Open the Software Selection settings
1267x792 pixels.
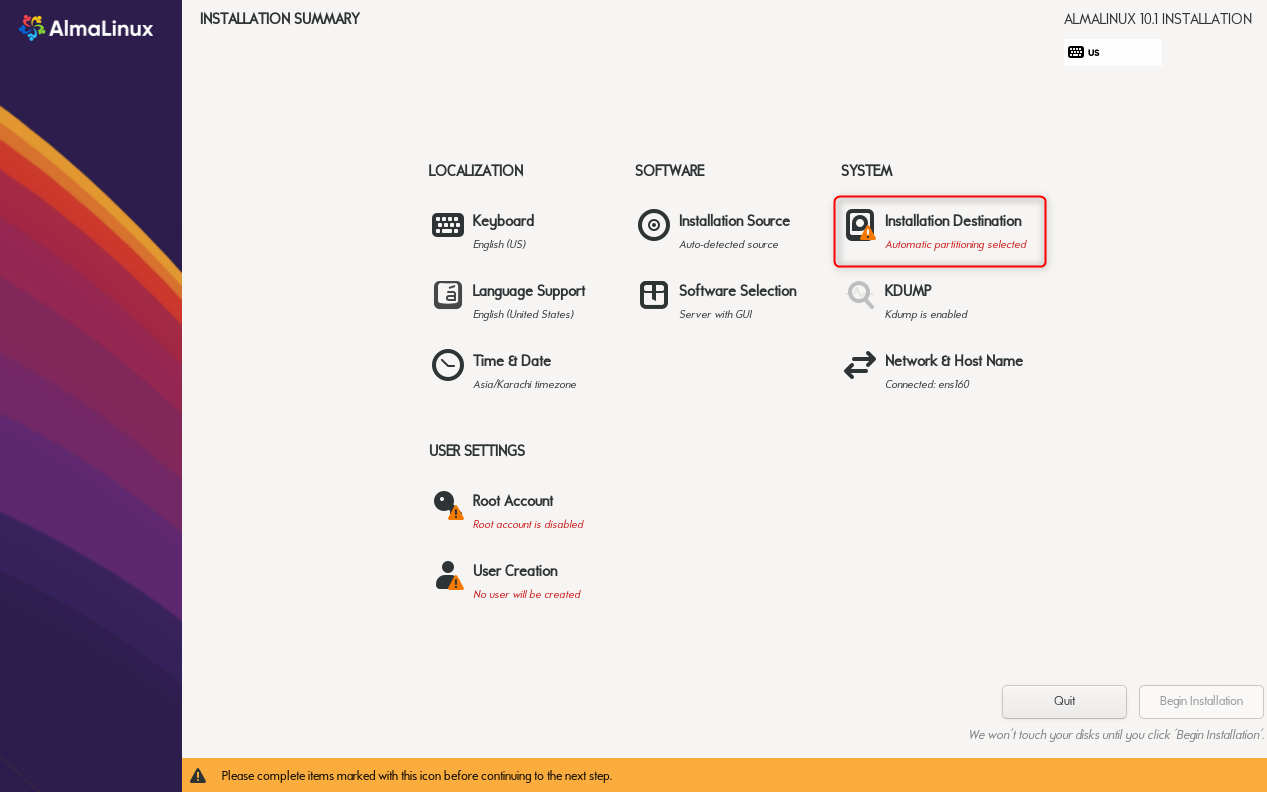pos(740,290)
